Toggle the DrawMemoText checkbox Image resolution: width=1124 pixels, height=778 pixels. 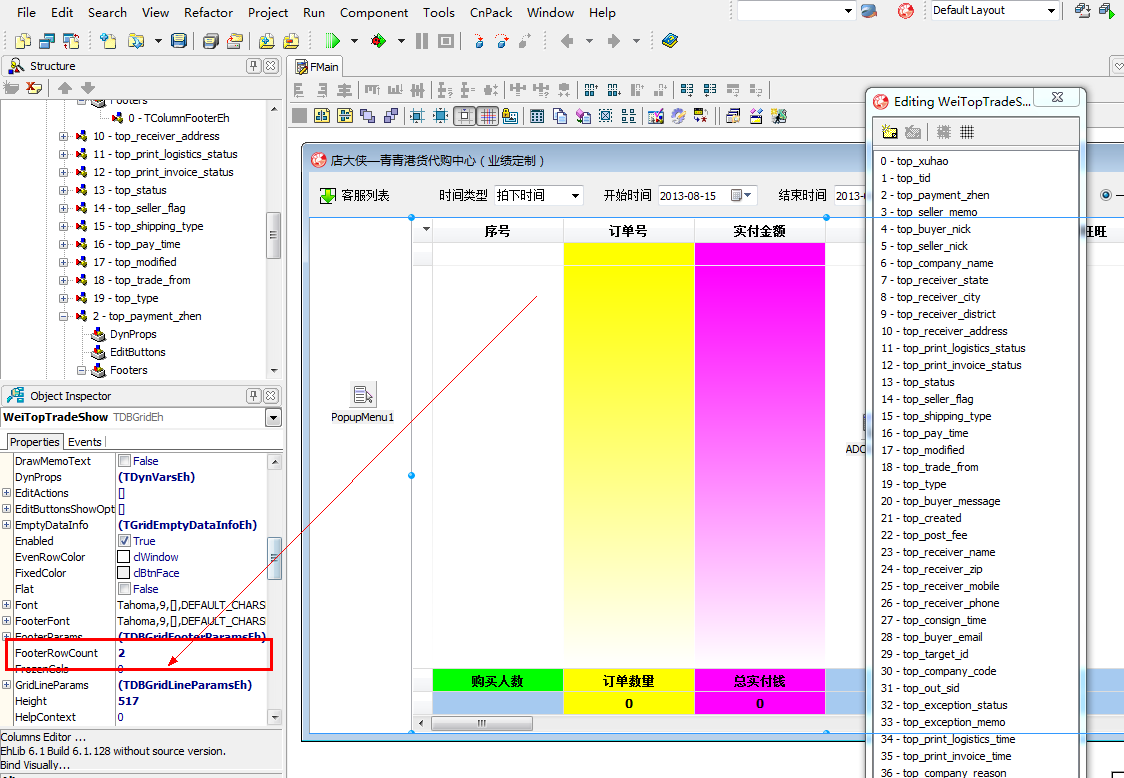[x=124, y=461]
